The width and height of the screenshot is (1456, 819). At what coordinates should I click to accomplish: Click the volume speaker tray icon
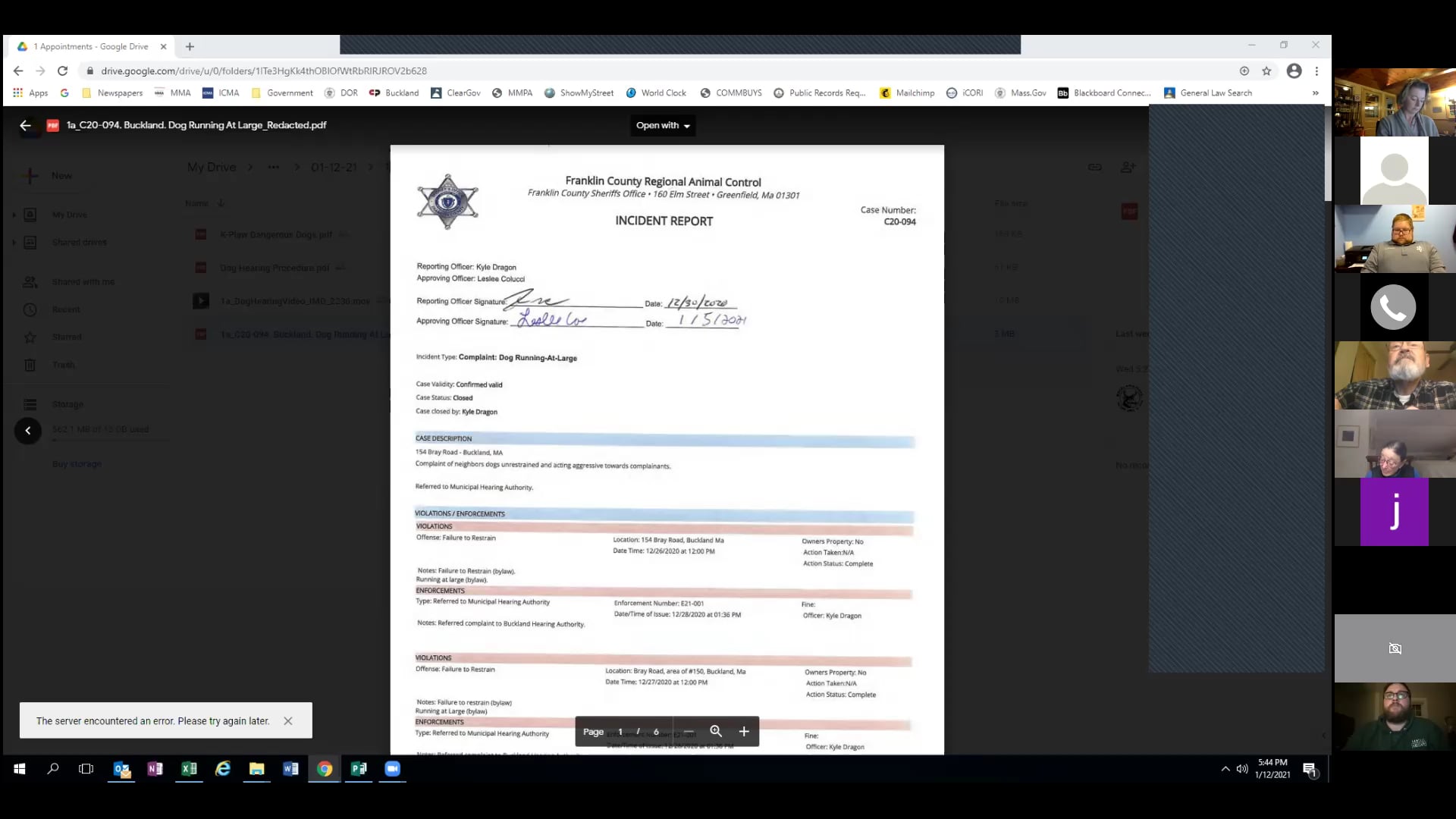[x=1242, y=769]
